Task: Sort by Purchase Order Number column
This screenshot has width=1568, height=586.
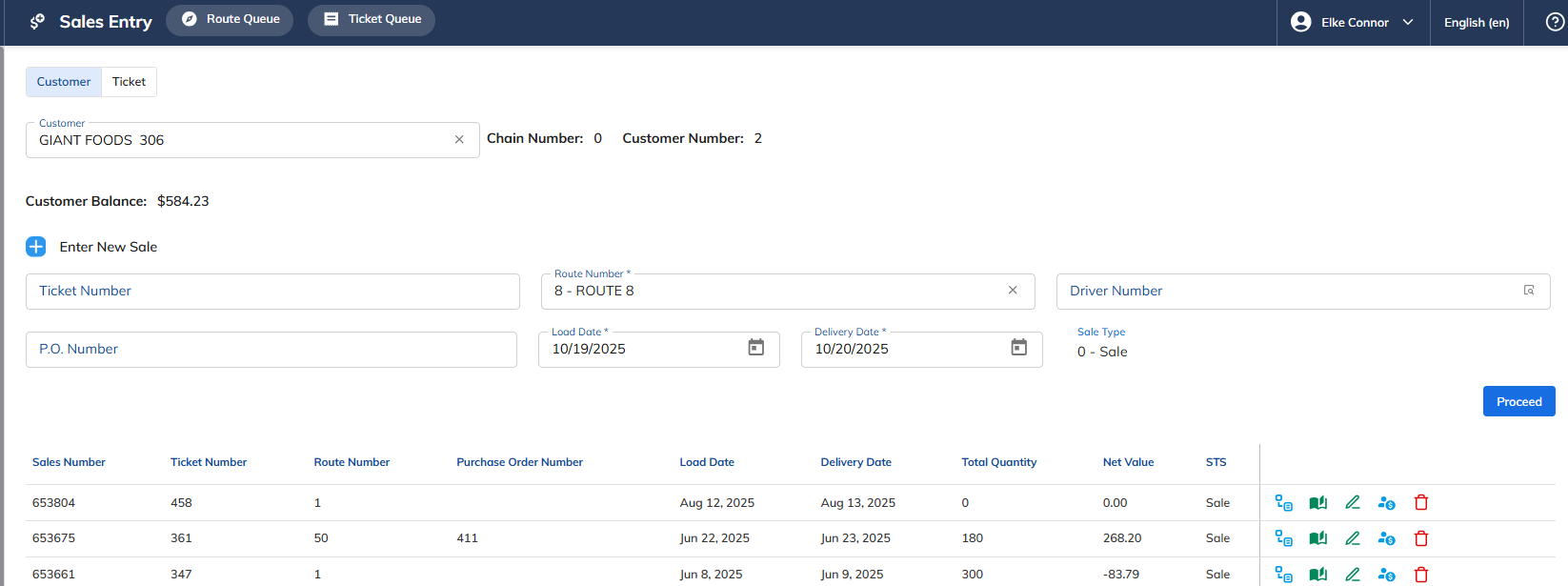Action: point(519,462)
